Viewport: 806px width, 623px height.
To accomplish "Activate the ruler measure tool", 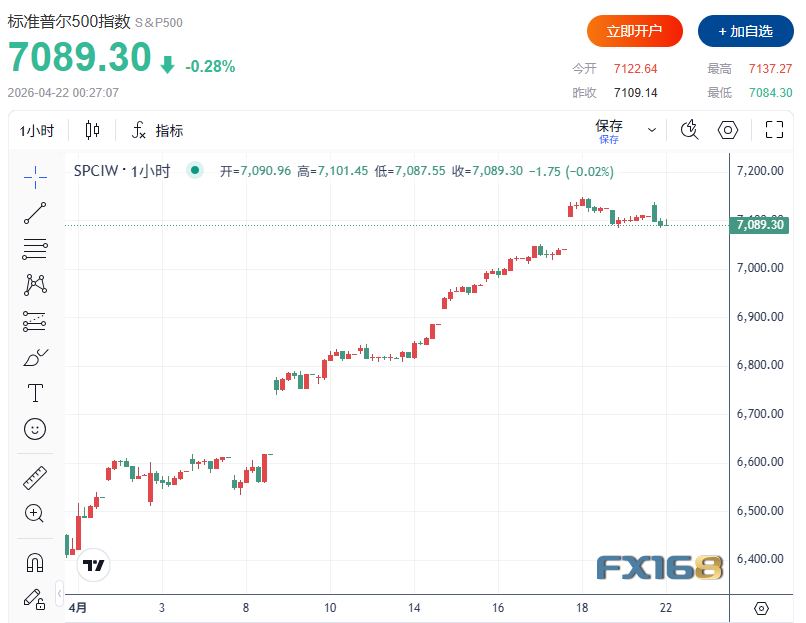I will click(35, 478).
